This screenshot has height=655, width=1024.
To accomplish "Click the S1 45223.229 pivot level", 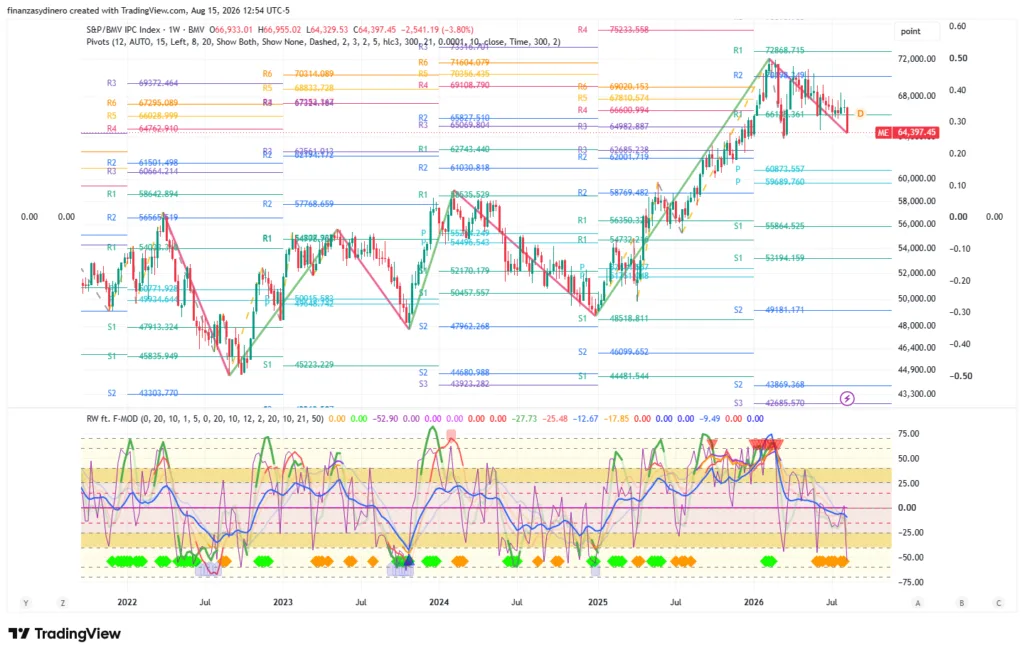I will 298,365.
